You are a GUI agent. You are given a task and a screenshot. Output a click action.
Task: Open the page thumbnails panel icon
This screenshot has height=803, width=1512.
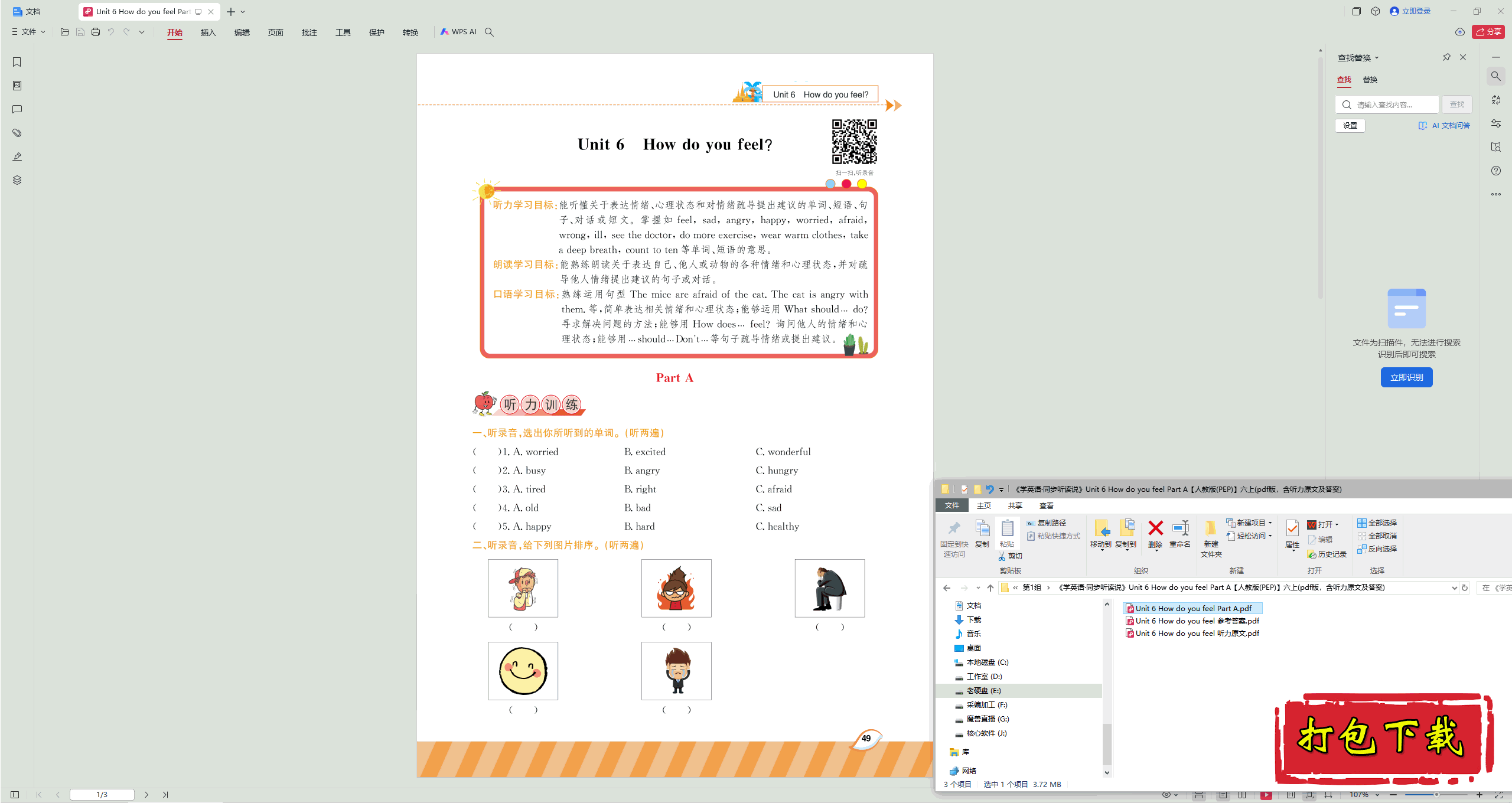[x=17, y=86]
